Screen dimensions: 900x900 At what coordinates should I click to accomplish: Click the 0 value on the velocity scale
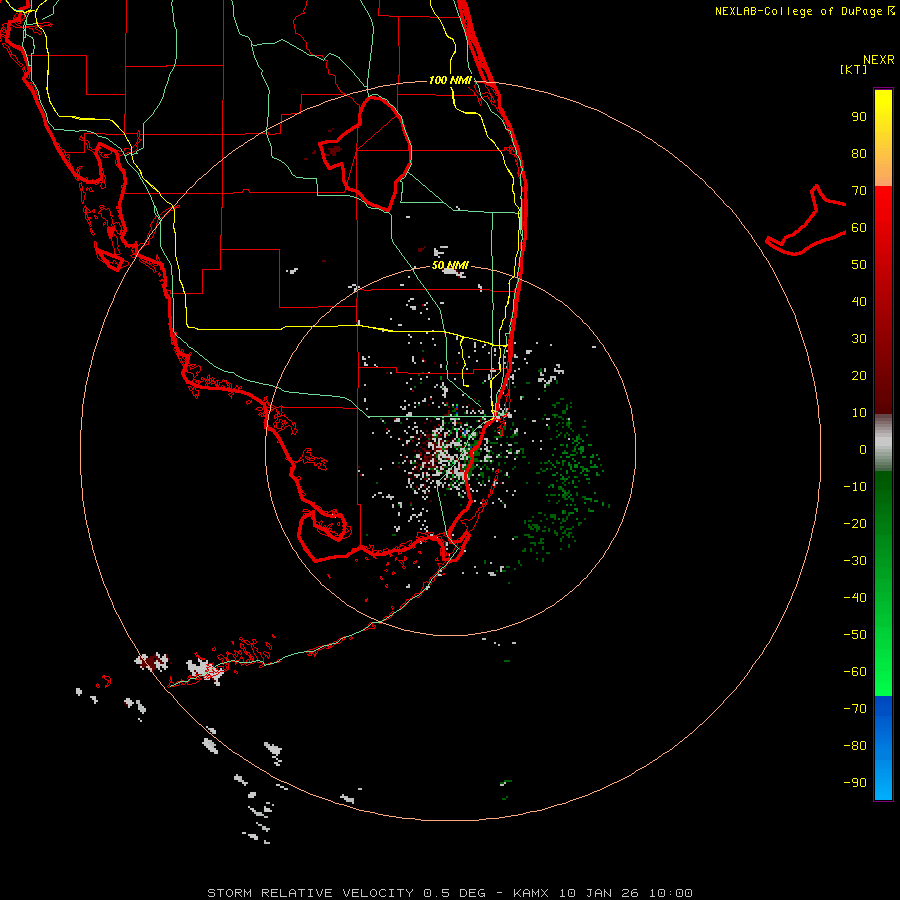(863, 449)
